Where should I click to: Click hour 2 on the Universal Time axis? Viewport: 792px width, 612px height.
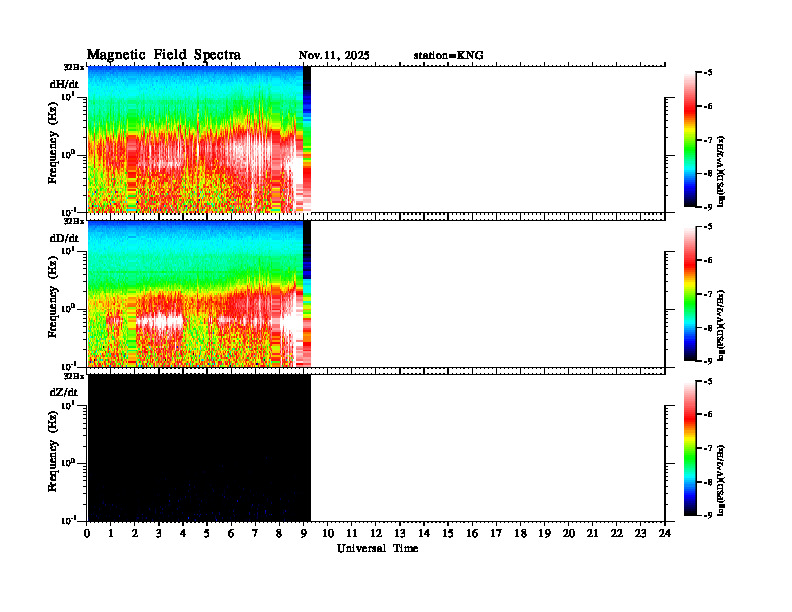(x=135, y=533)
